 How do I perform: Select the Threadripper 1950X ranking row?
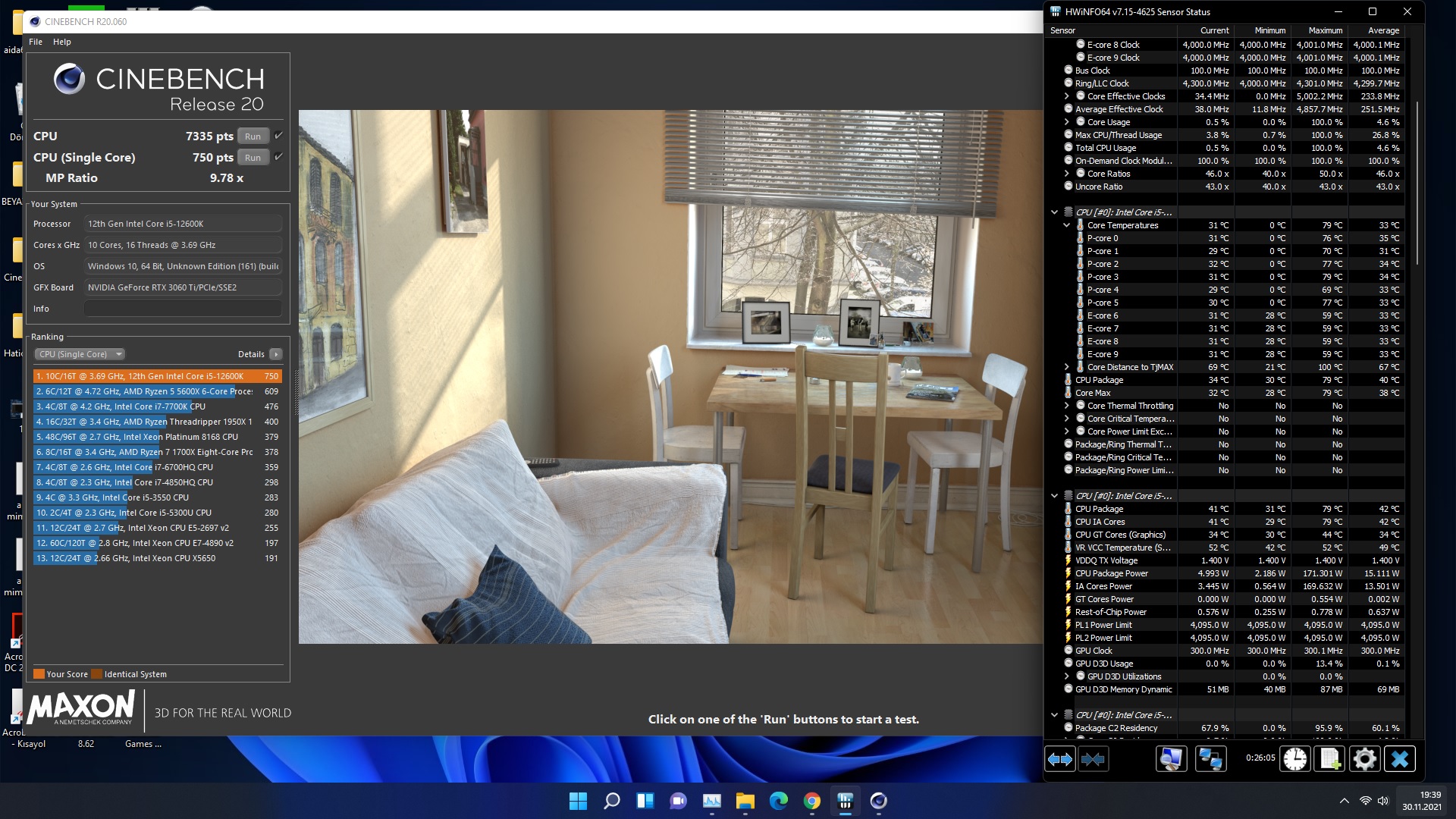157,422
